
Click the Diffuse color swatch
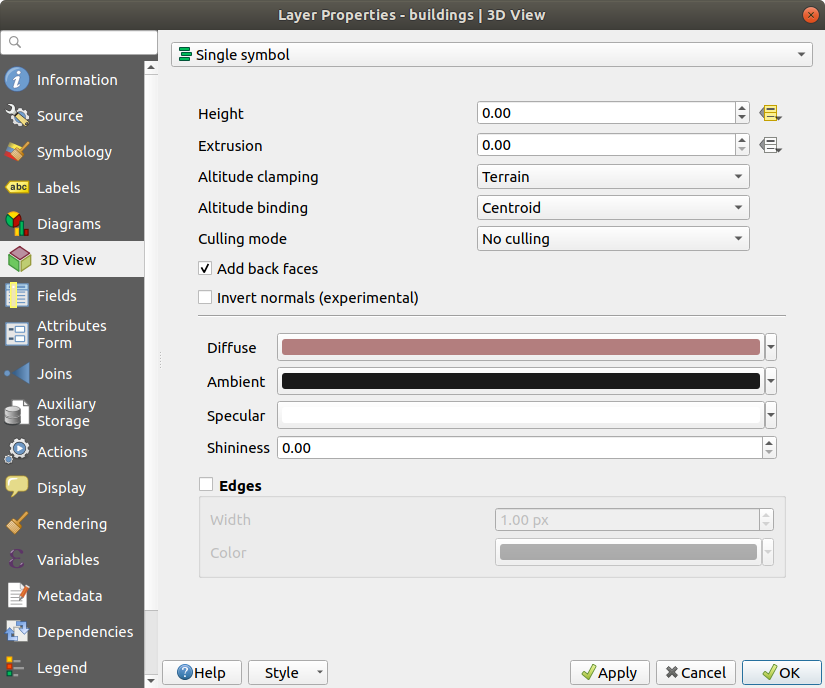pos(521,347)
